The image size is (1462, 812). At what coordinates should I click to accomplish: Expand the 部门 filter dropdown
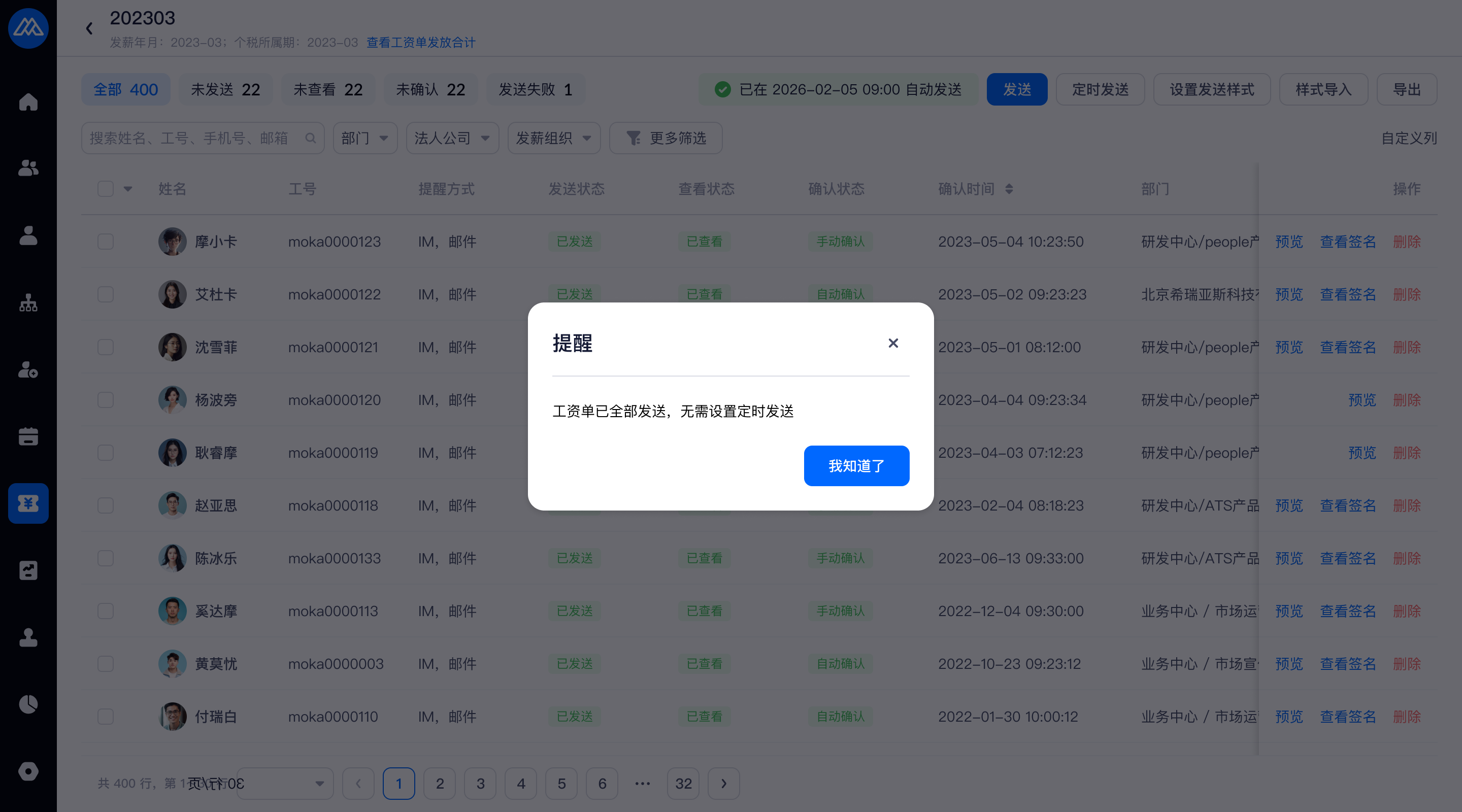(x=364, y=138)
